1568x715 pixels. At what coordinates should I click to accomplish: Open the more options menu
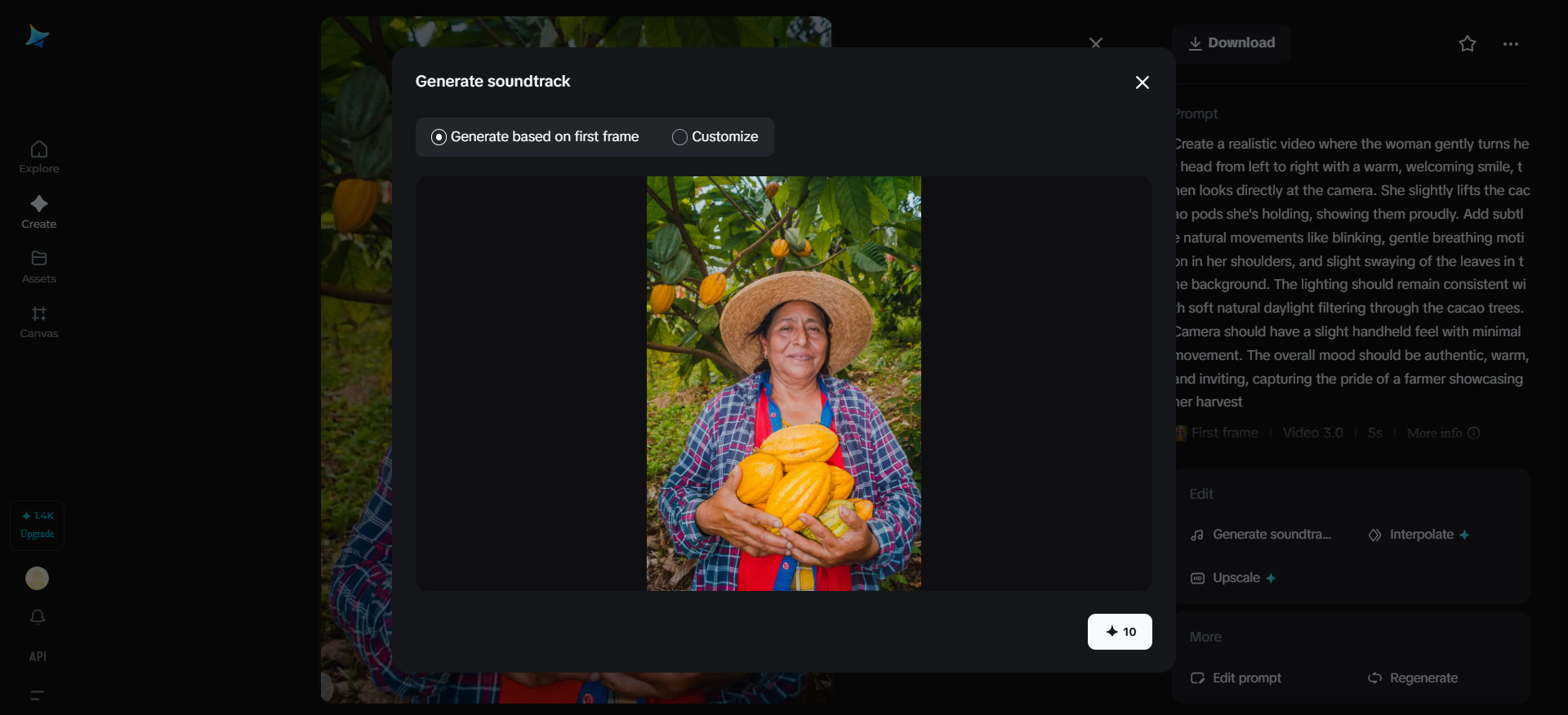1511,44
